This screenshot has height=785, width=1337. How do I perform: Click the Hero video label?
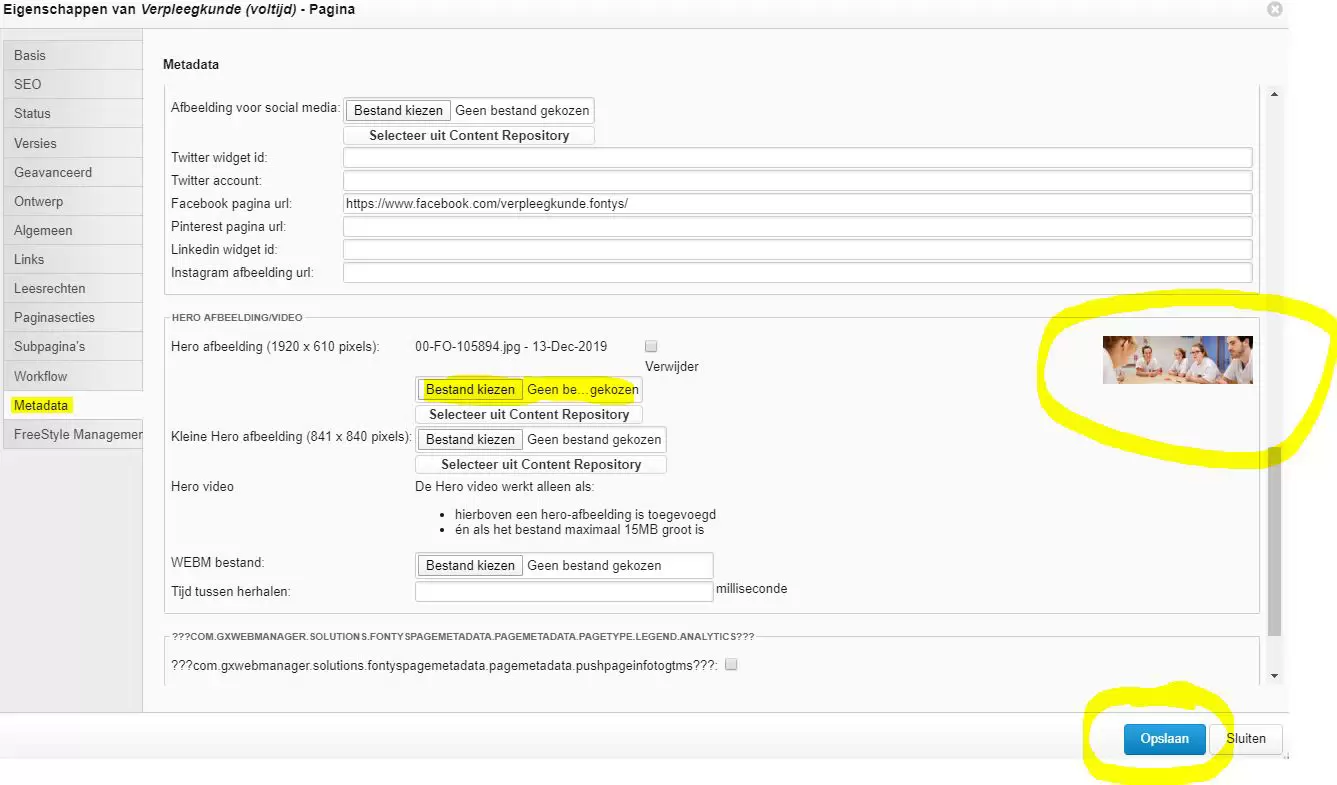click(x=203, y=486)
